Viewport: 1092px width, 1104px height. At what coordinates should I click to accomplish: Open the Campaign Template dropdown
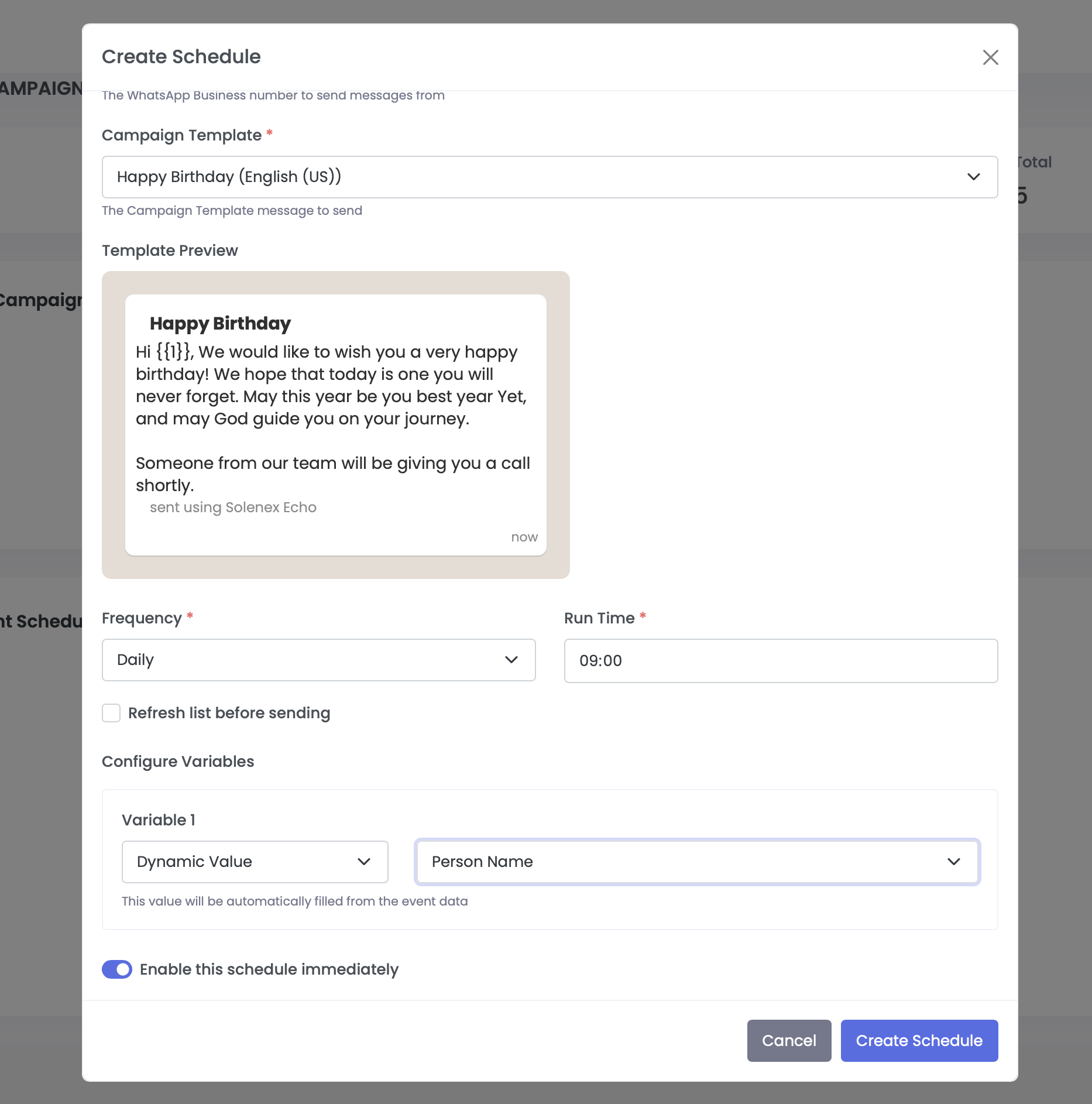click(x=550, y=177)
